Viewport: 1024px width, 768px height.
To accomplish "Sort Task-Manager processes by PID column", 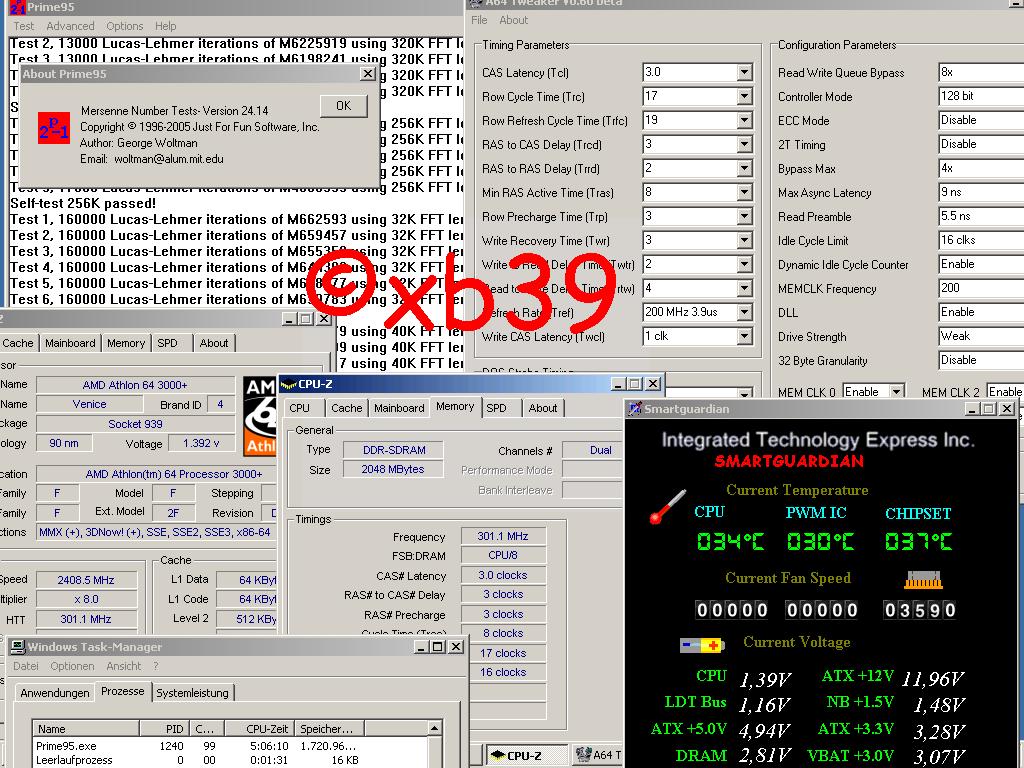I will pyautogui.click(x=164, y=729).
